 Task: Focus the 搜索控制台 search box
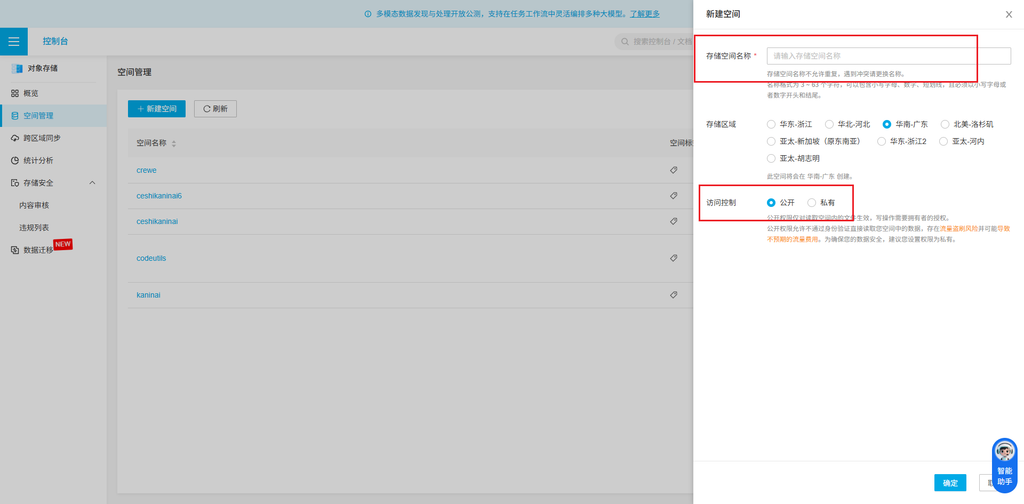(x=654, y=41)
